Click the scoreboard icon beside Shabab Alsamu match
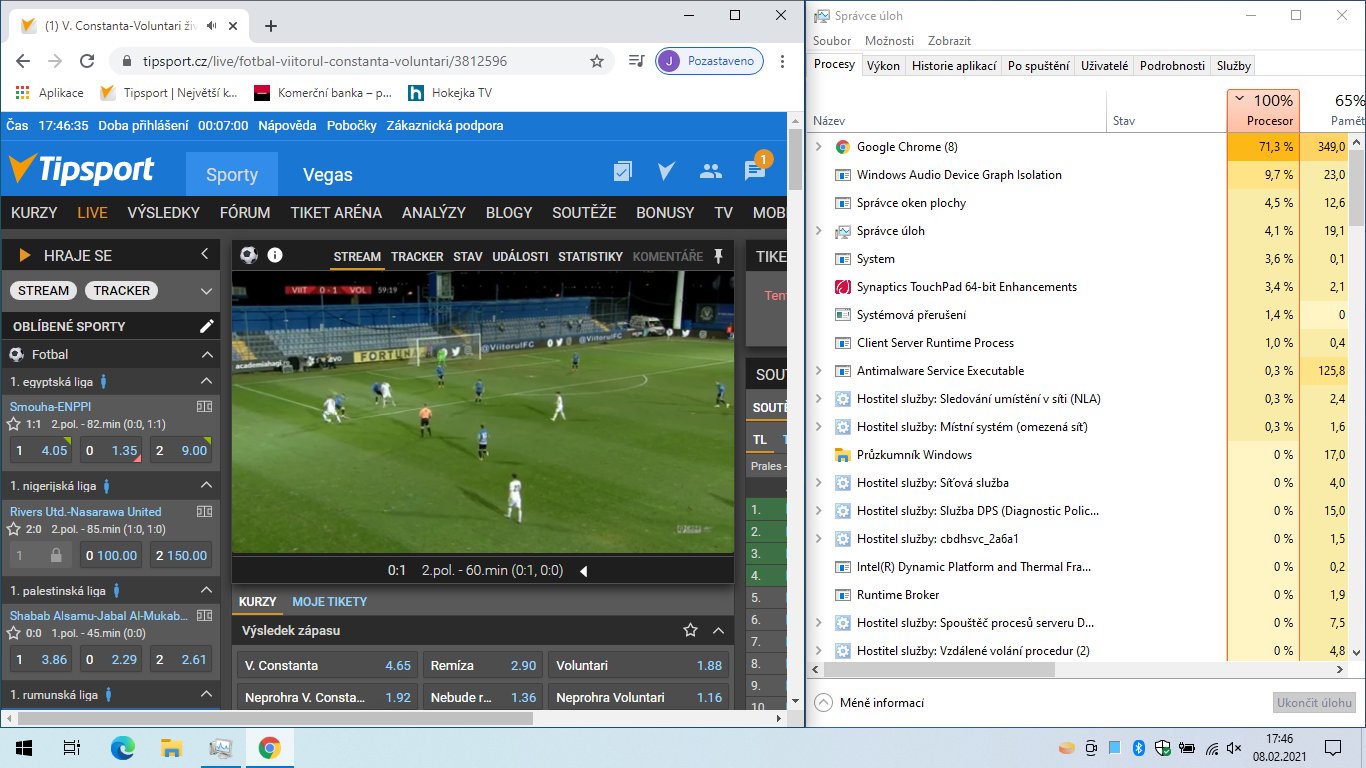Image resolution: width=1366 pixels, height=768 pixels. [205, 616]
